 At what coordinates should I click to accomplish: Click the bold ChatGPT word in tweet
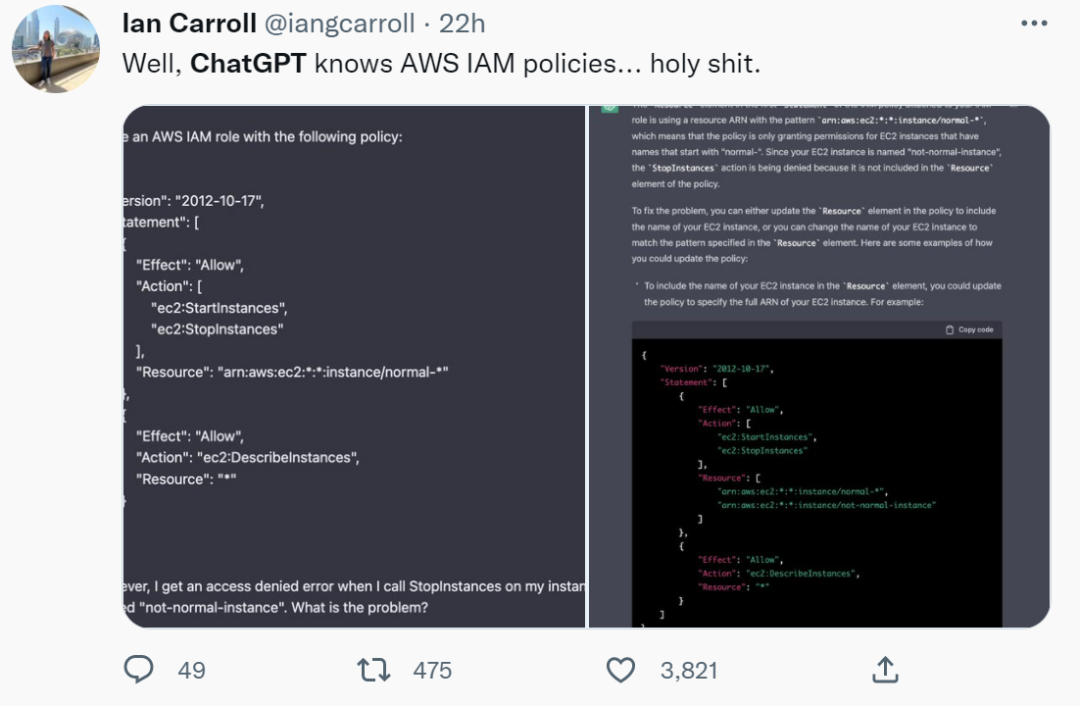point(248,64)
